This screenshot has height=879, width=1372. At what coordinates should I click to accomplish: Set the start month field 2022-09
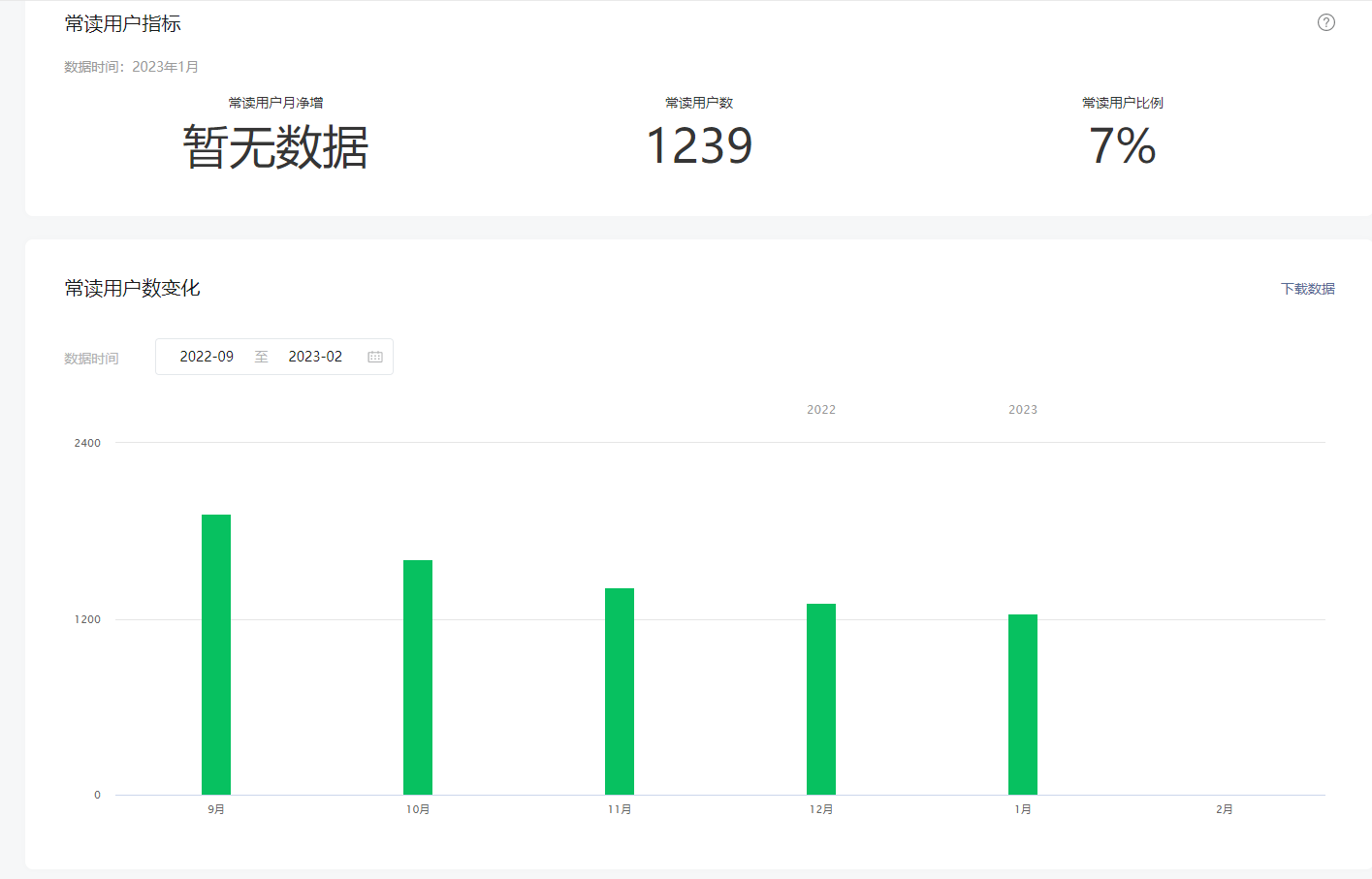pyautogui.click(x=207, y=357)
